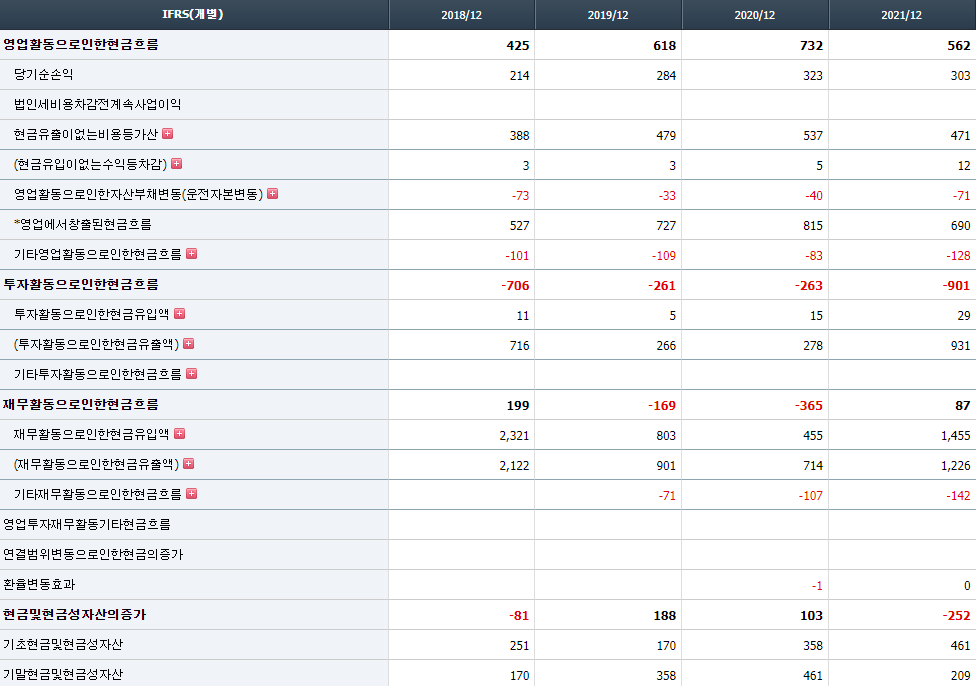Click 2020/12 other financing cash flow -107

tap(811, 495)
